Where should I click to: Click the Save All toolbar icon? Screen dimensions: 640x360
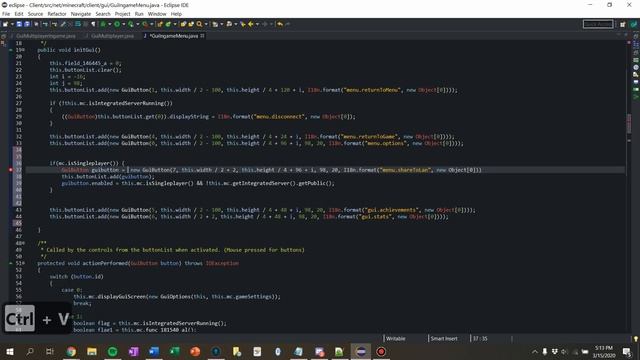point(27,24)
